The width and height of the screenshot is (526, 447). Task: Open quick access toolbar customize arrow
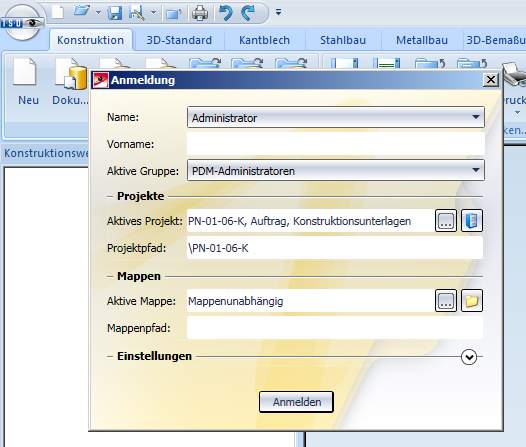pyautogui.click(x=278, y=12)
